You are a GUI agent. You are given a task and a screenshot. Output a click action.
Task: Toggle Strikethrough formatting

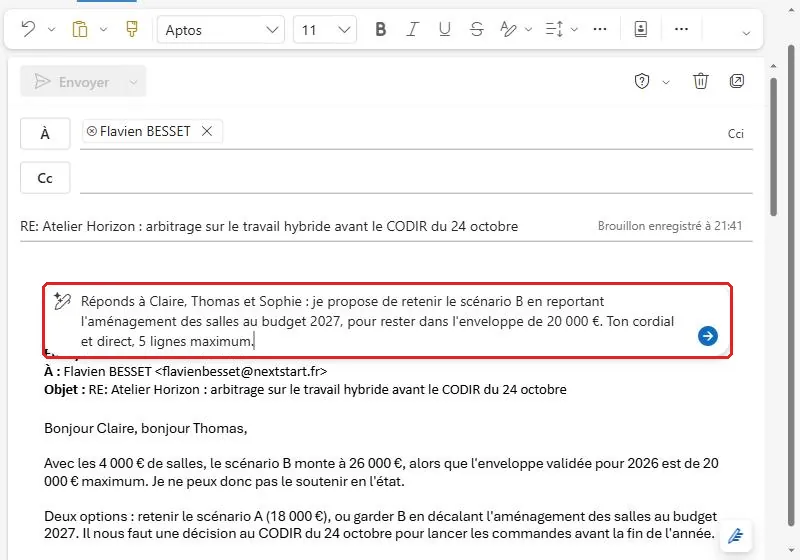click(477, 30)
